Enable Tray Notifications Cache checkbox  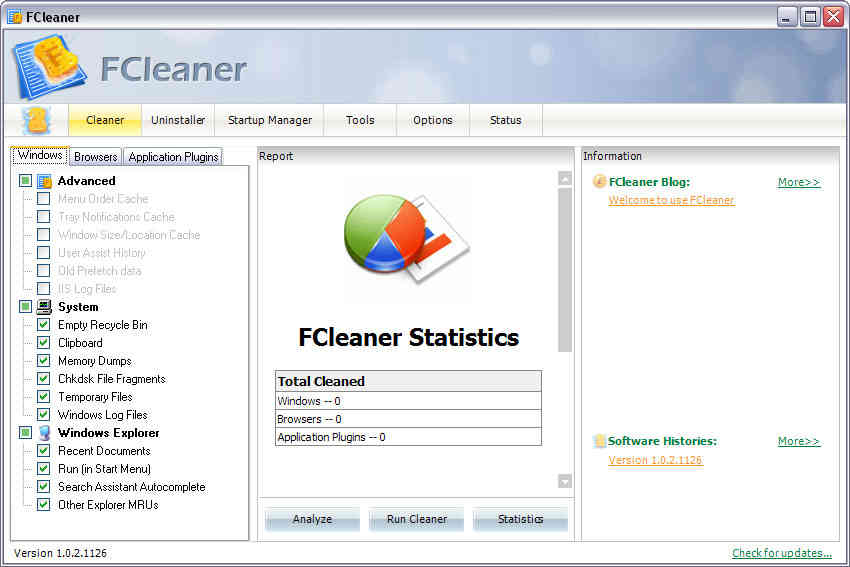tap(43, 217)
